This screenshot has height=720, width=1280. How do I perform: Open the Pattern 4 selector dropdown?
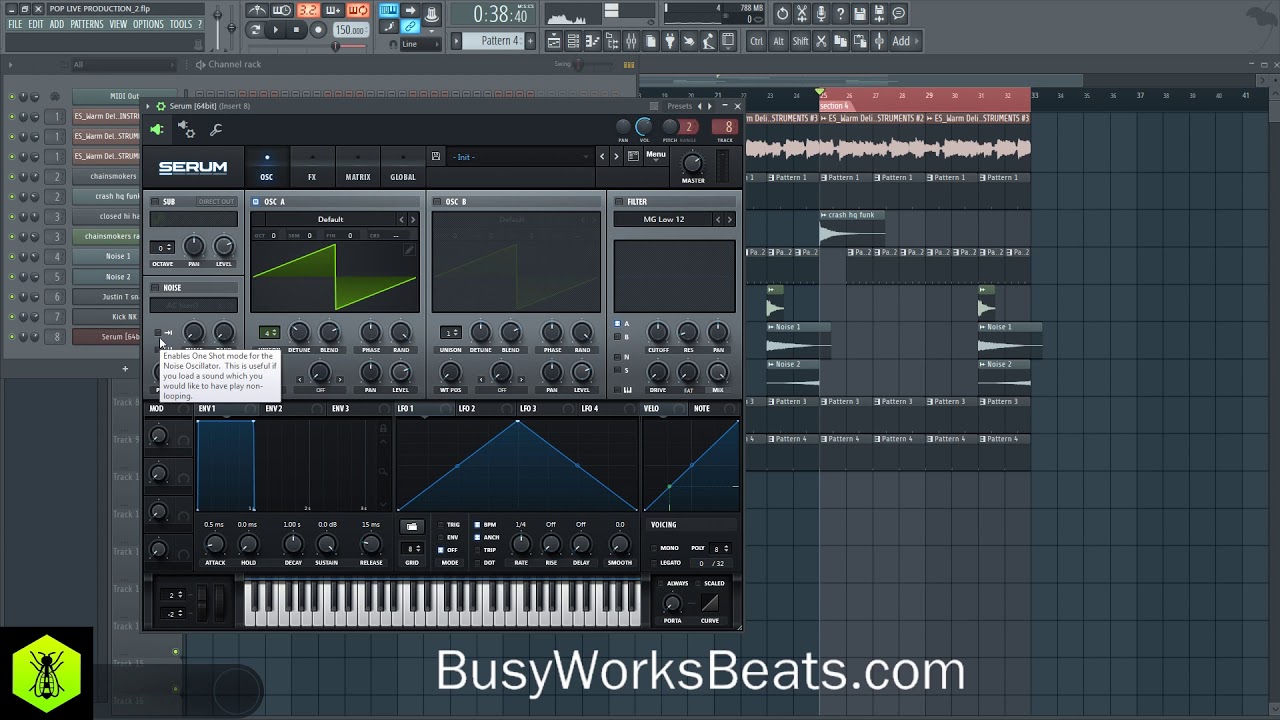tap(492, 41)
